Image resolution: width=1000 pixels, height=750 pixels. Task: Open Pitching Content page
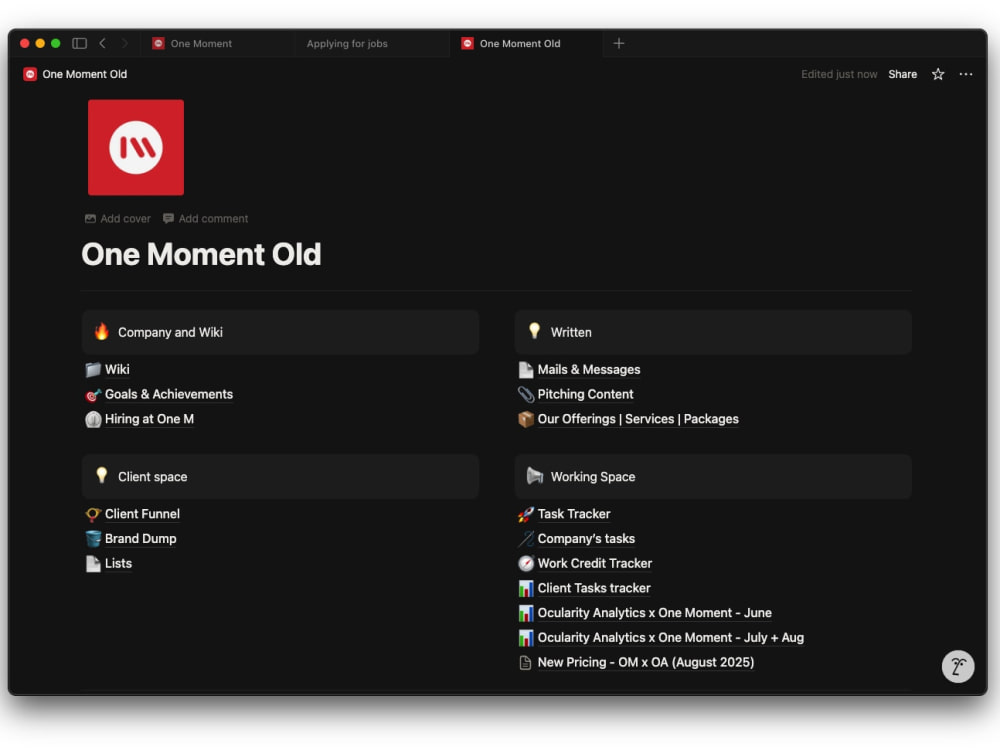(x=585, y=394)
